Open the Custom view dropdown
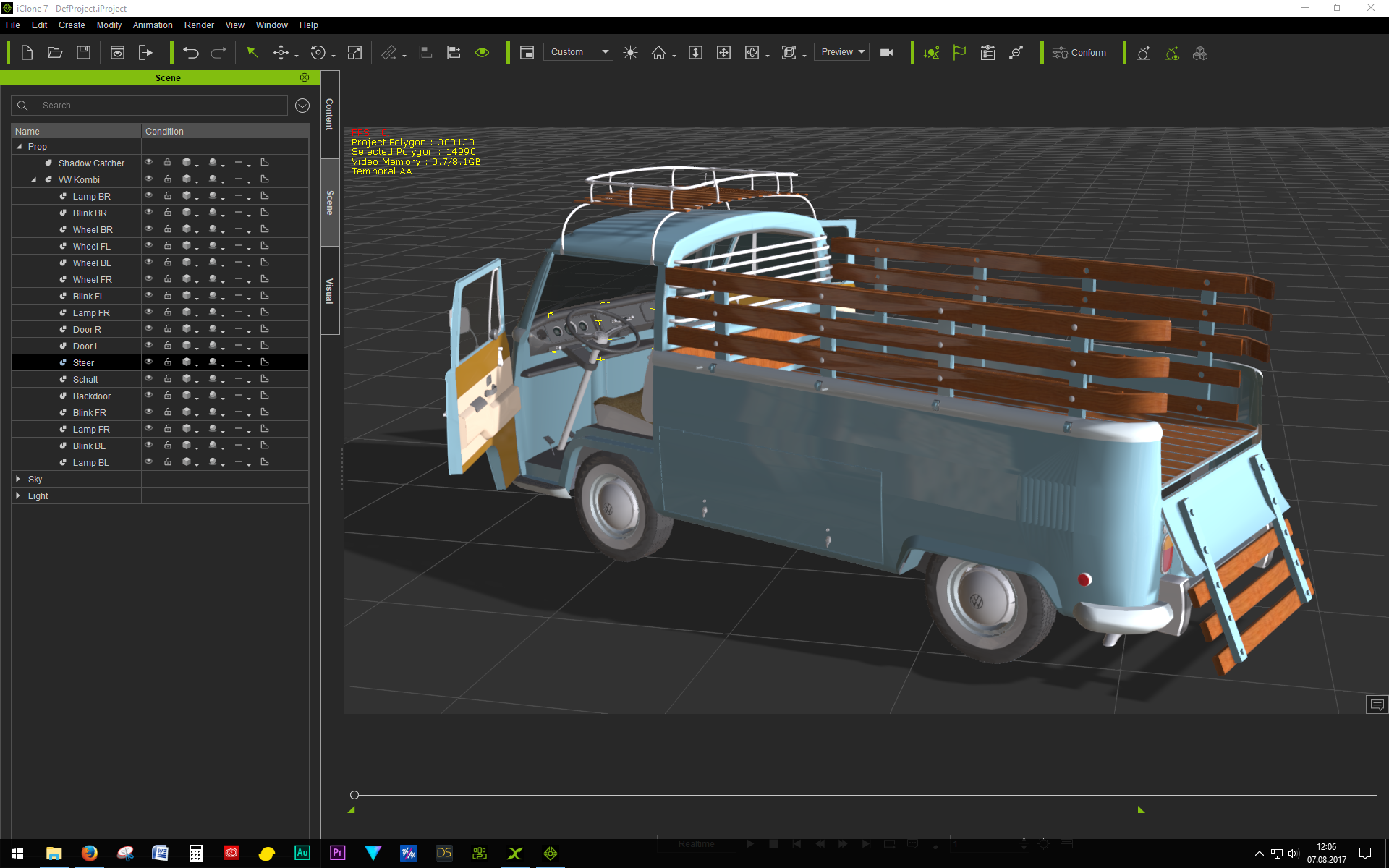The image size is (1389, 868). [x=578, y=52]
